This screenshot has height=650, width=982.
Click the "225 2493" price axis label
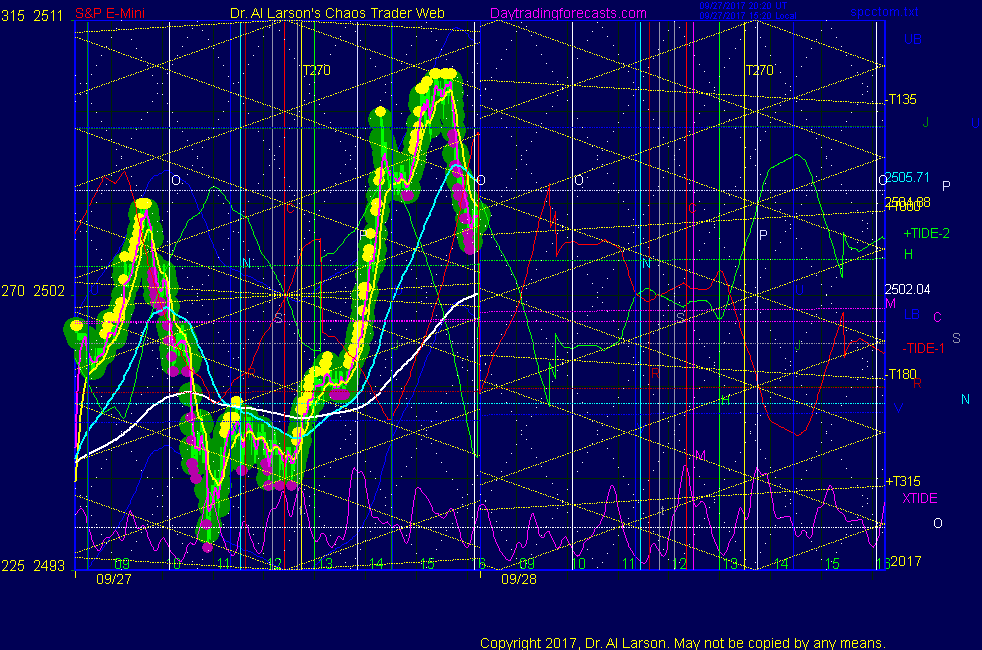pos(33,566)
